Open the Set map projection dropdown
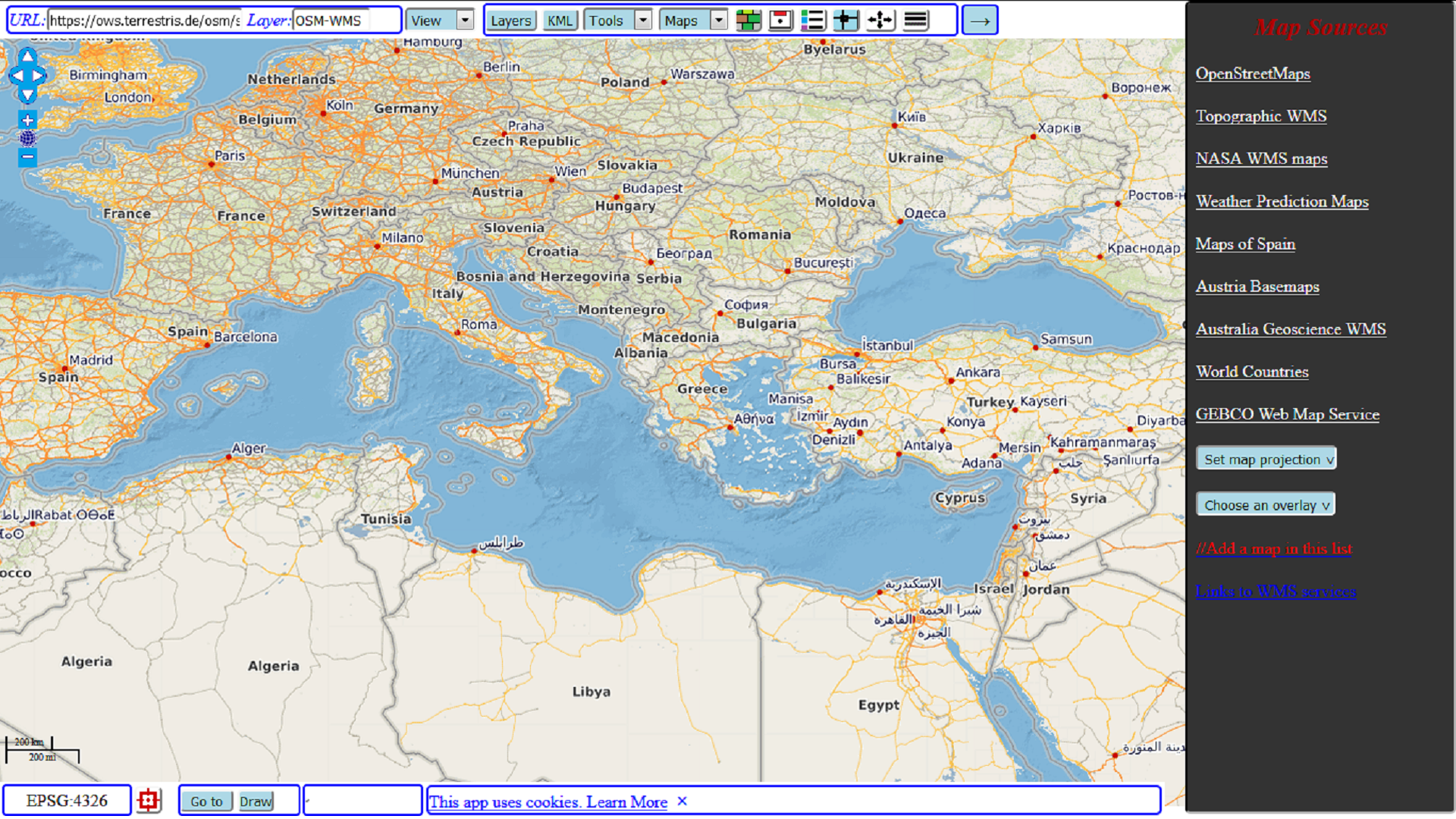Screen dimensions: 1456x819 click(x=1266, y=459)
